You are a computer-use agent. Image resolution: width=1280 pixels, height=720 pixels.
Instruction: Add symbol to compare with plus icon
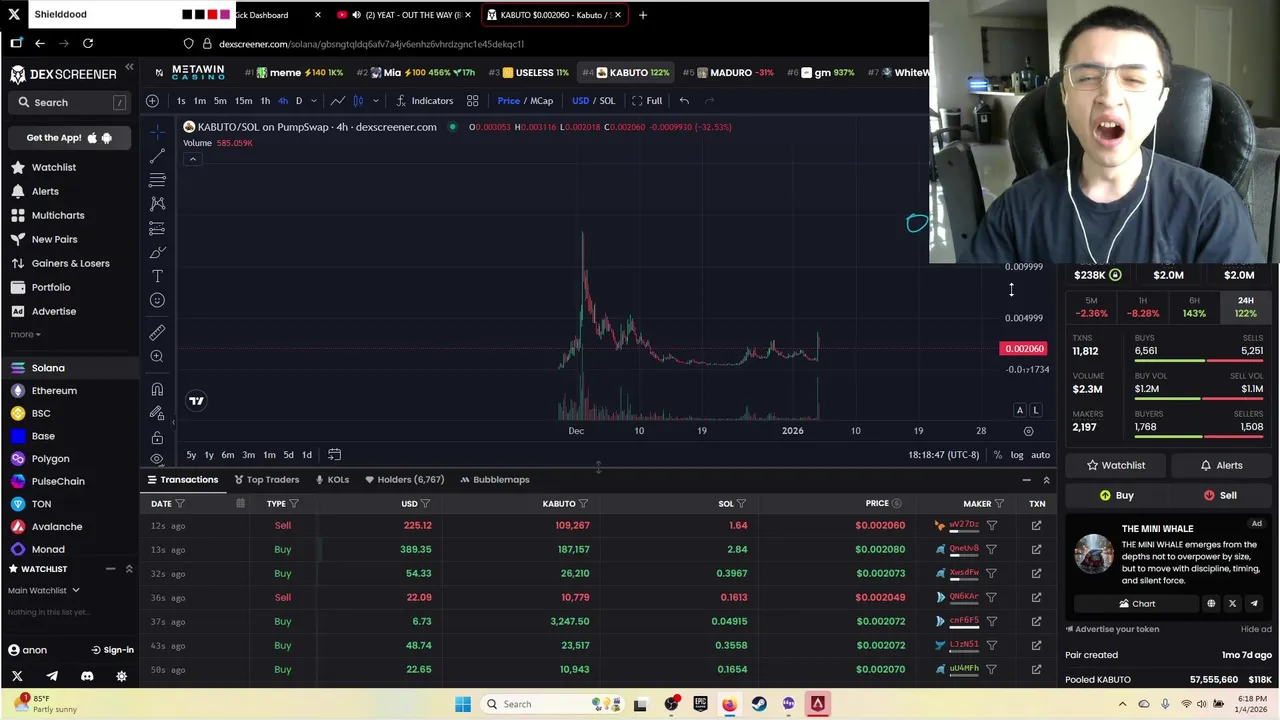152,100
